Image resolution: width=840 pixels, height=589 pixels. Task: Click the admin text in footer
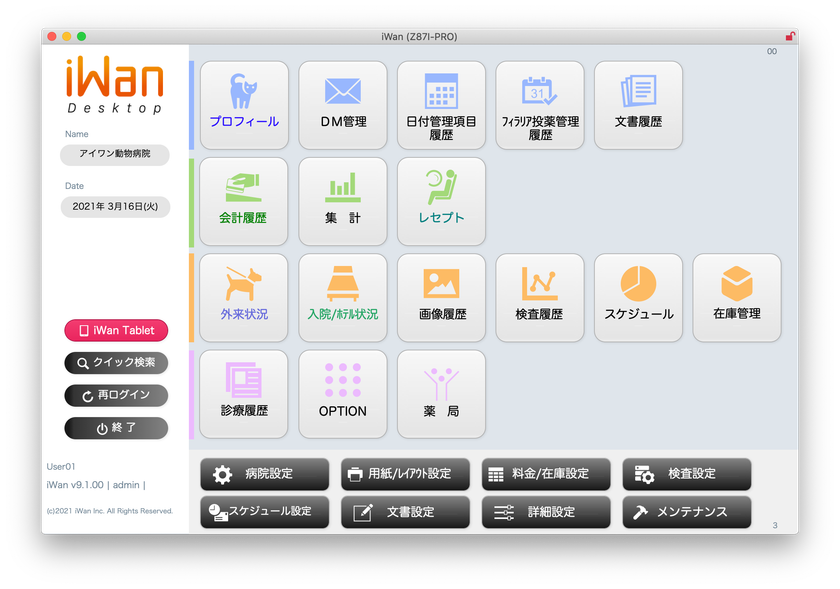tap(126, 485)
